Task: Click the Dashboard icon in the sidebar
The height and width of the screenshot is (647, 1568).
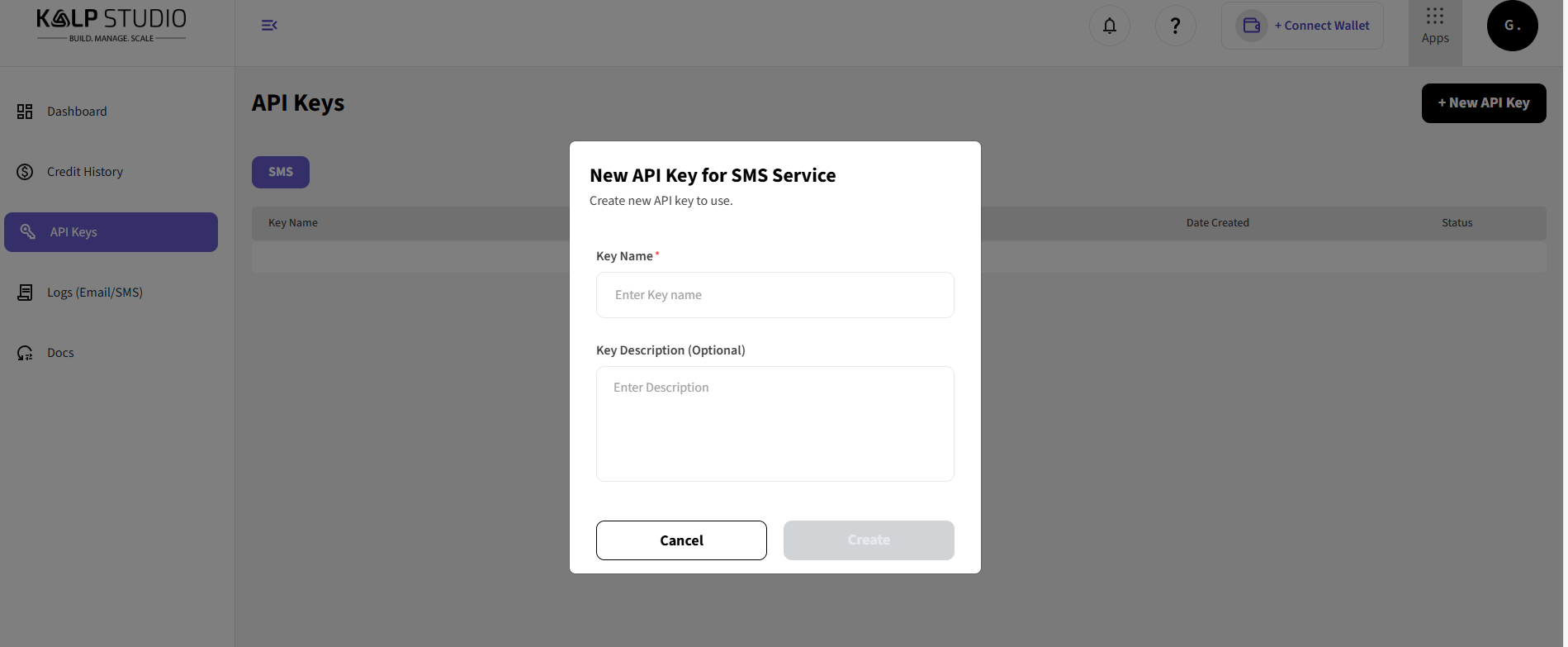Action: 25,112
